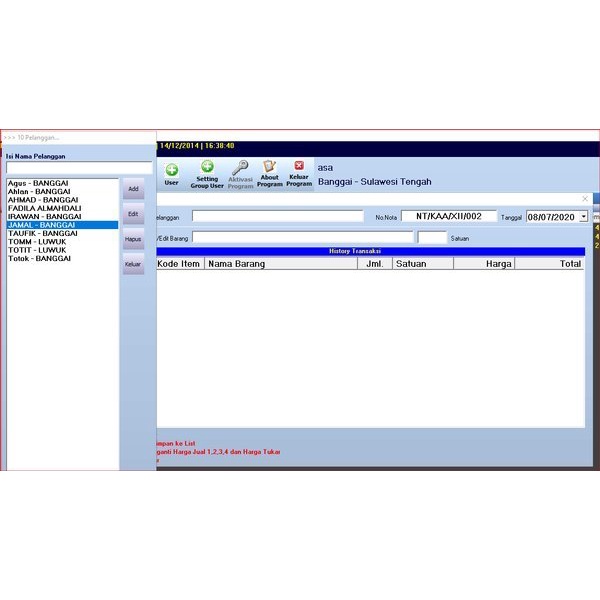600x600 pixels.
Task: Click the Pelanggan text field
Action: coord(277,216)
